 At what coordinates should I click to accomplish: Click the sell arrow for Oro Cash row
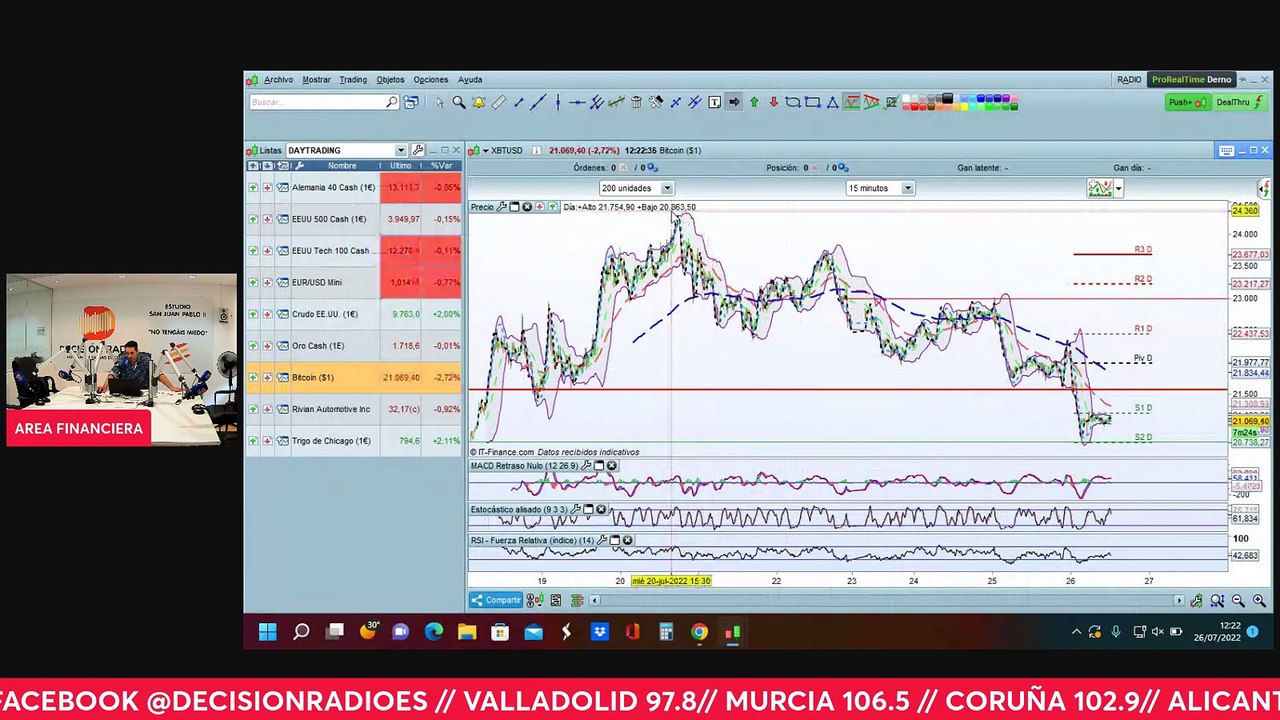267,346
